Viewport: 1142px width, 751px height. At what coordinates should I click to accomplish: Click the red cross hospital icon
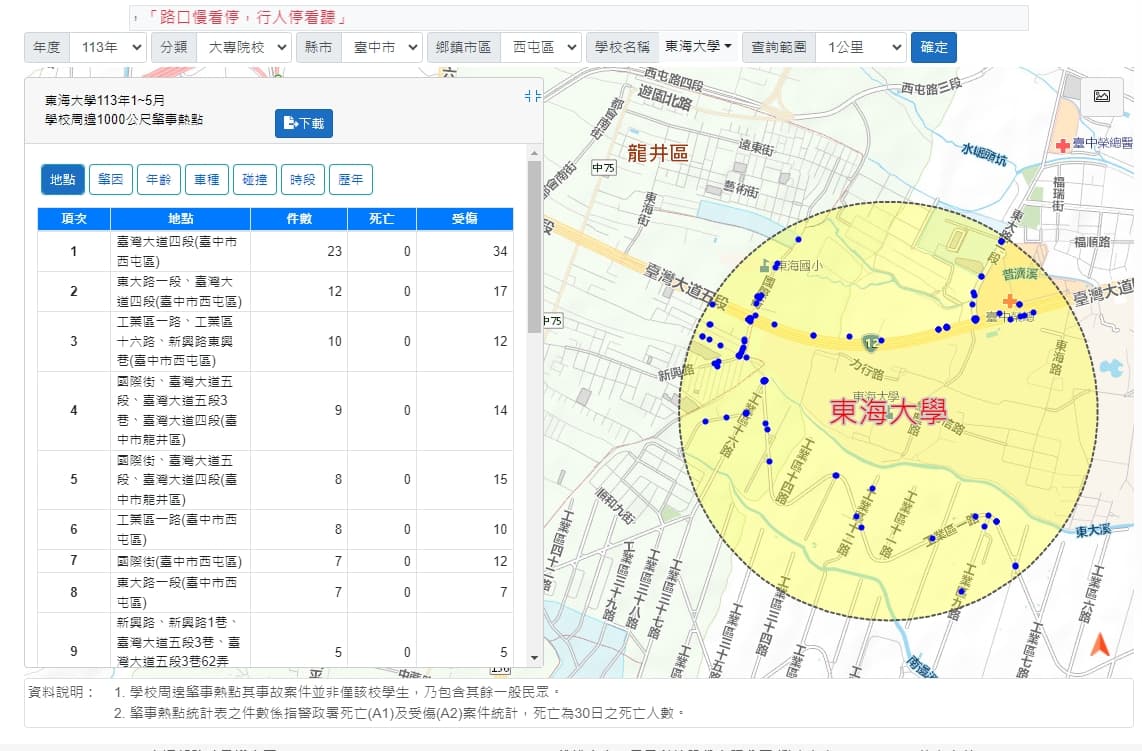click(x=1063, y=145)
